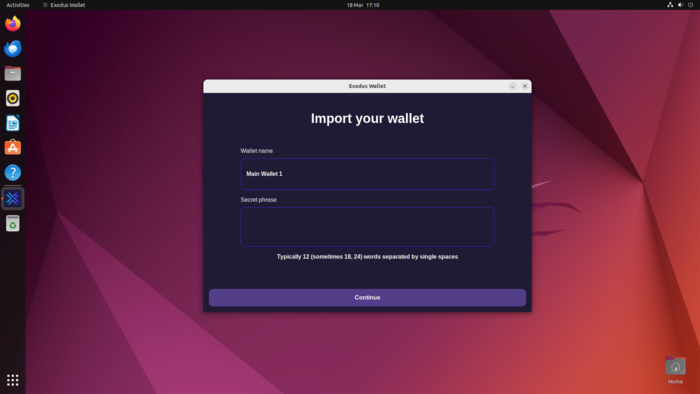This screenshot has height=394, width=700.
Task: Open Ubuntu Software store icon
Action: click(x=12, y=148)
